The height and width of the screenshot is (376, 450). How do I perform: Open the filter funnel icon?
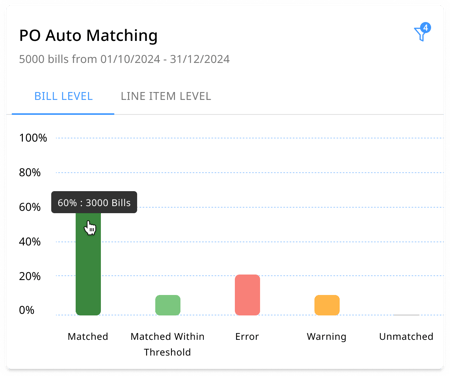pos(421,34)
